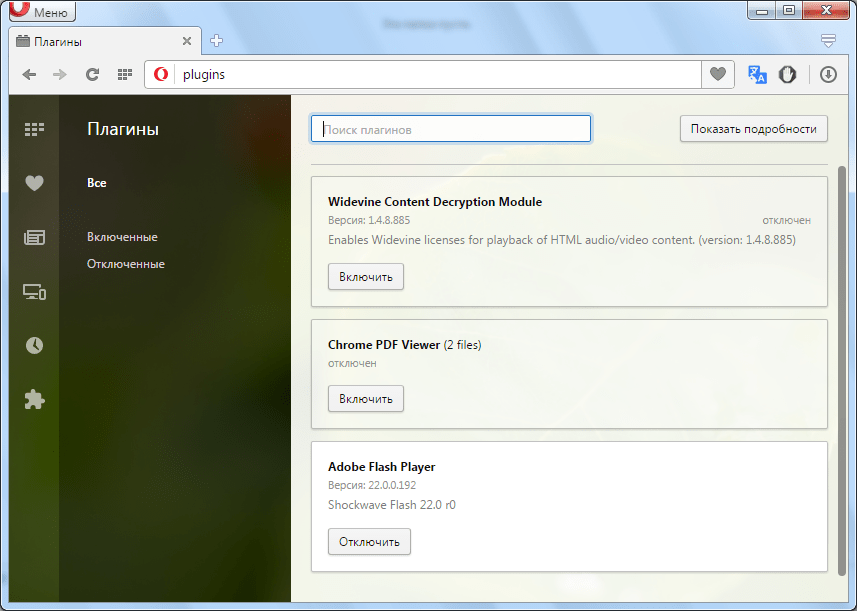Click the reload page icon
The width and height of the screenshot is (857, 611).
[x=92, y=75]
